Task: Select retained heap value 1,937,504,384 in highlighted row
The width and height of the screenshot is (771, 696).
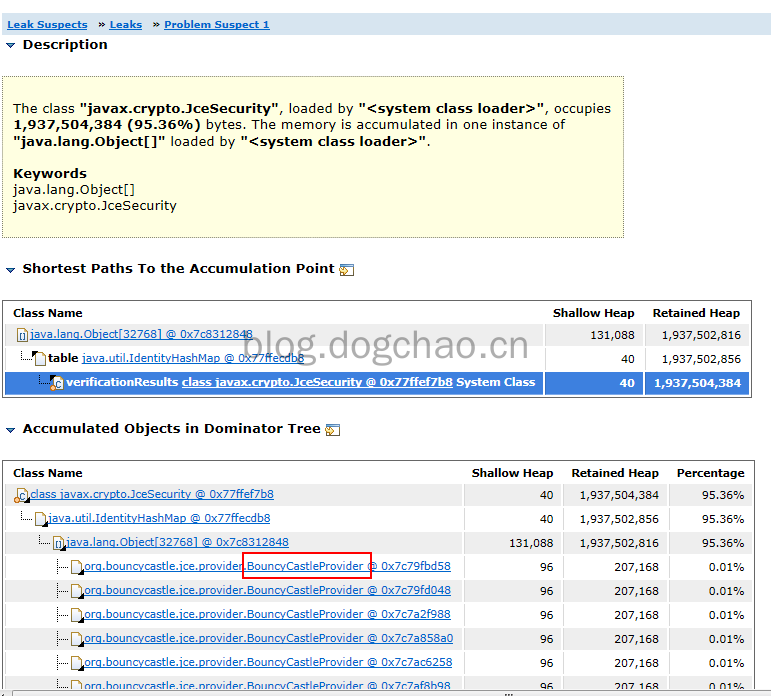Action: (x=697, y=383)
